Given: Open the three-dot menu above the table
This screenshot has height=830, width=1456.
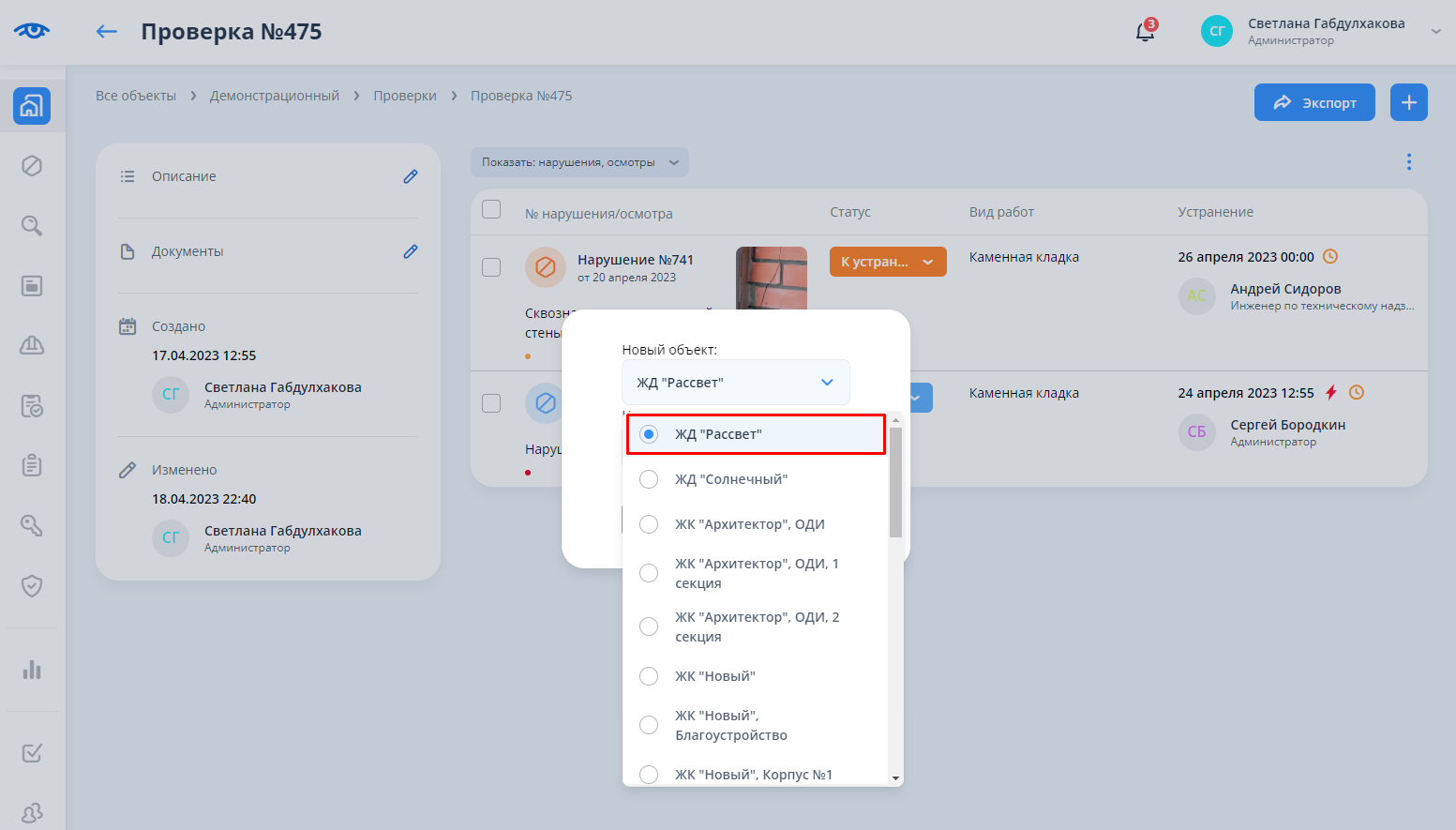Looking at the screenshot, I should click(x=1408, y=162).
